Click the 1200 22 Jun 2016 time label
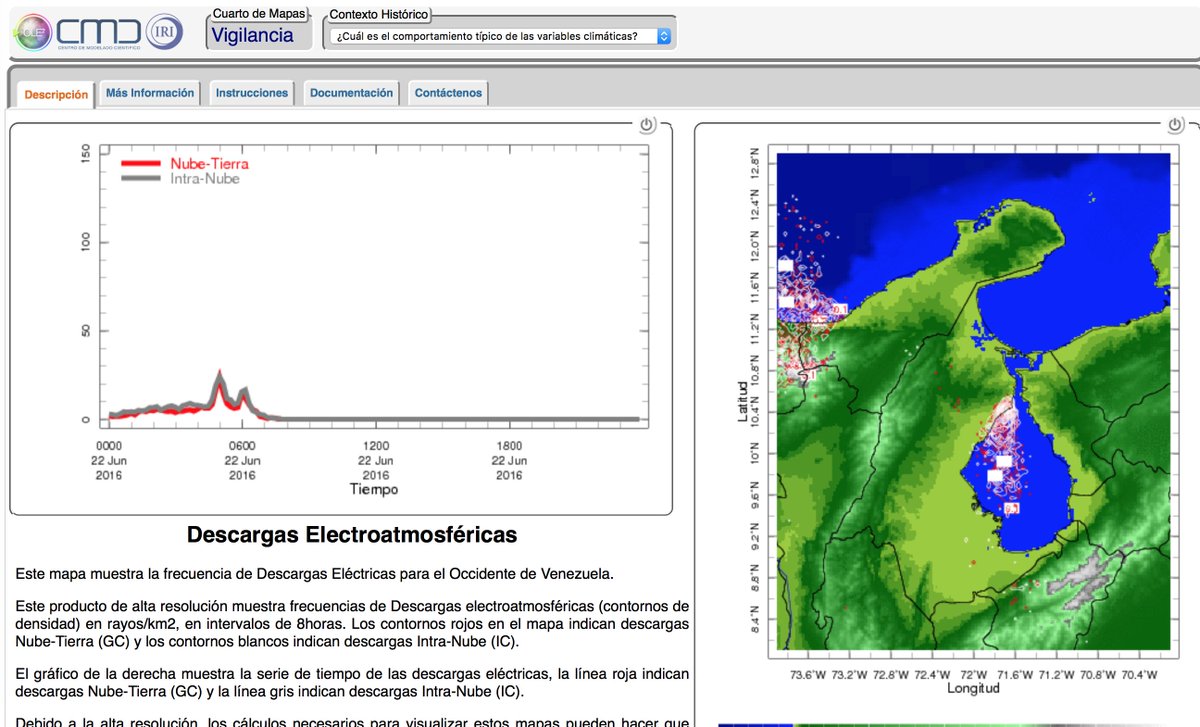 tap(376, 461)
